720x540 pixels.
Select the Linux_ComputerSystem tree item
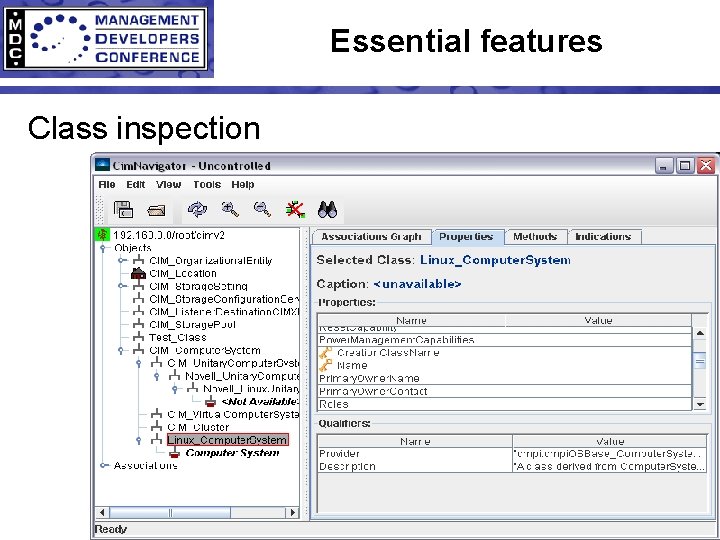[x=228, y=440]
